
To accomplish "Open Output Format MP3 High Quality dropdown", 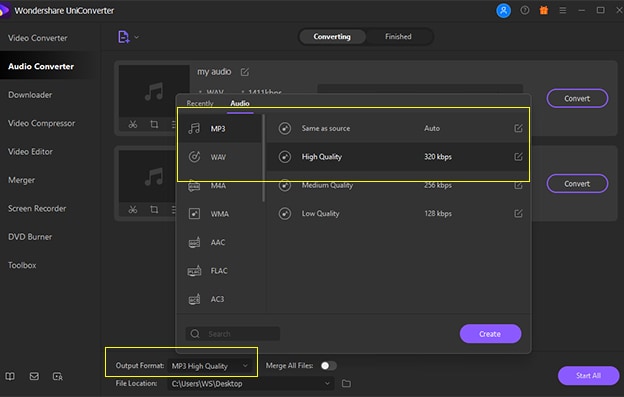I will tap(210, 366).
